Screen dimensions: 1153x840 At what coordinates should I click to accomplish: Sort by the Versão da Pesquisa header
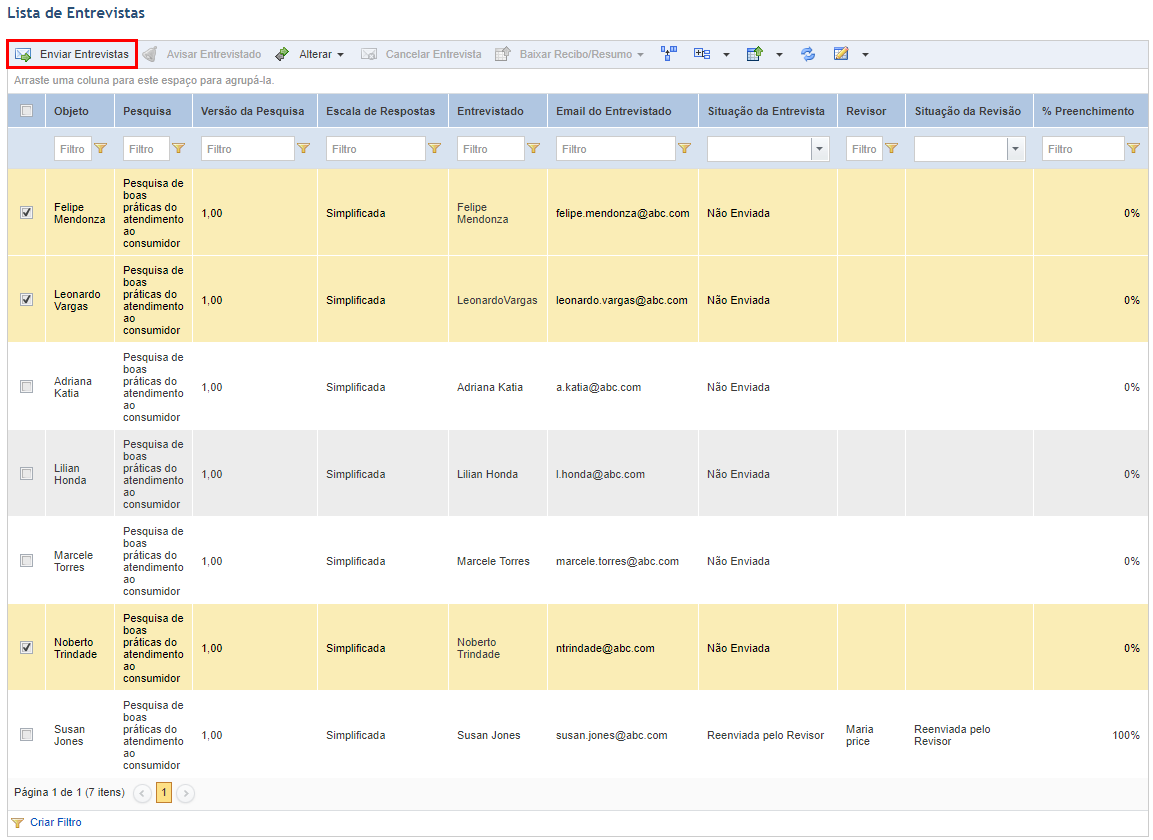(252, 111)
